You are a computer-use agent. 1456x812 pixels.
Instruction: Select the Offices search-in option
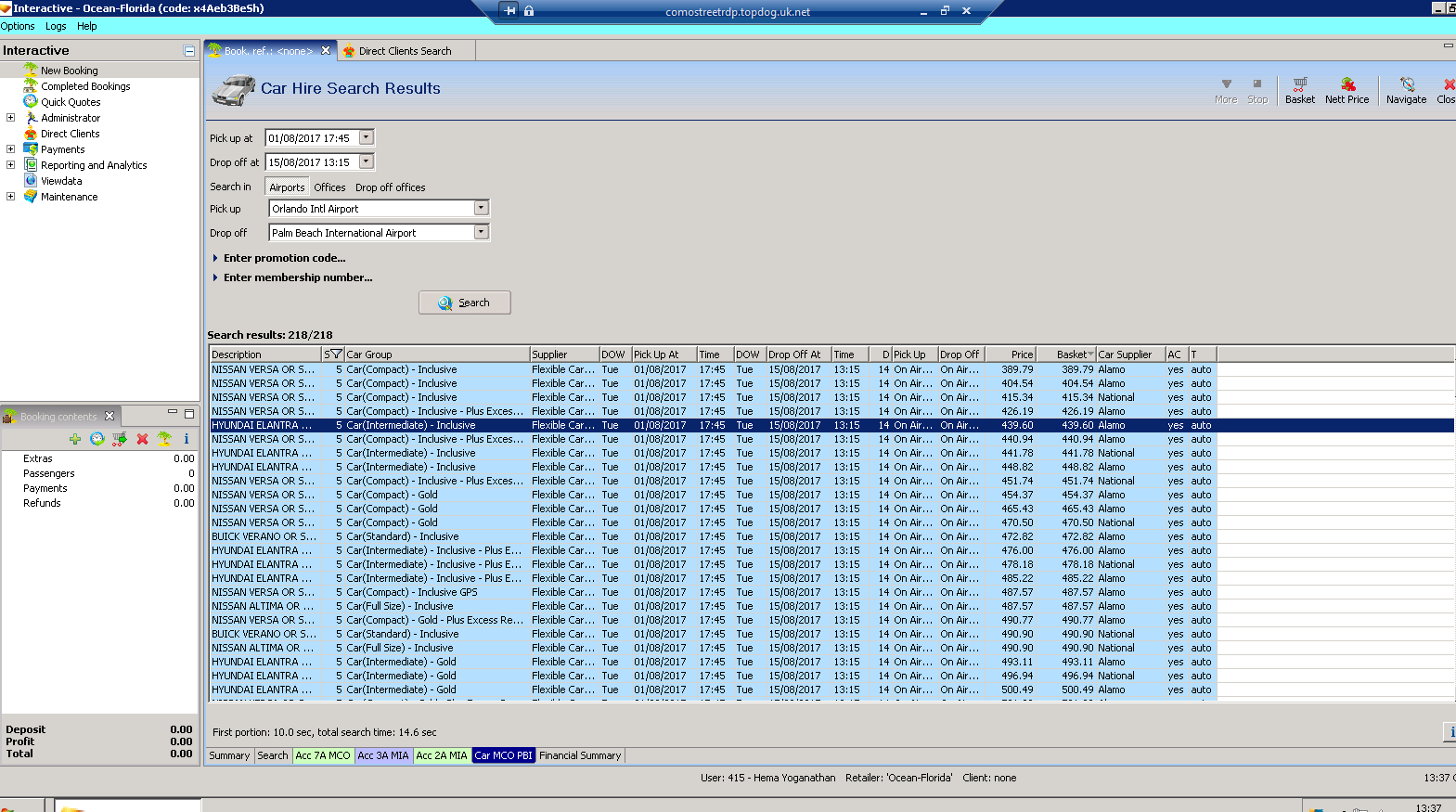[329, 187]
